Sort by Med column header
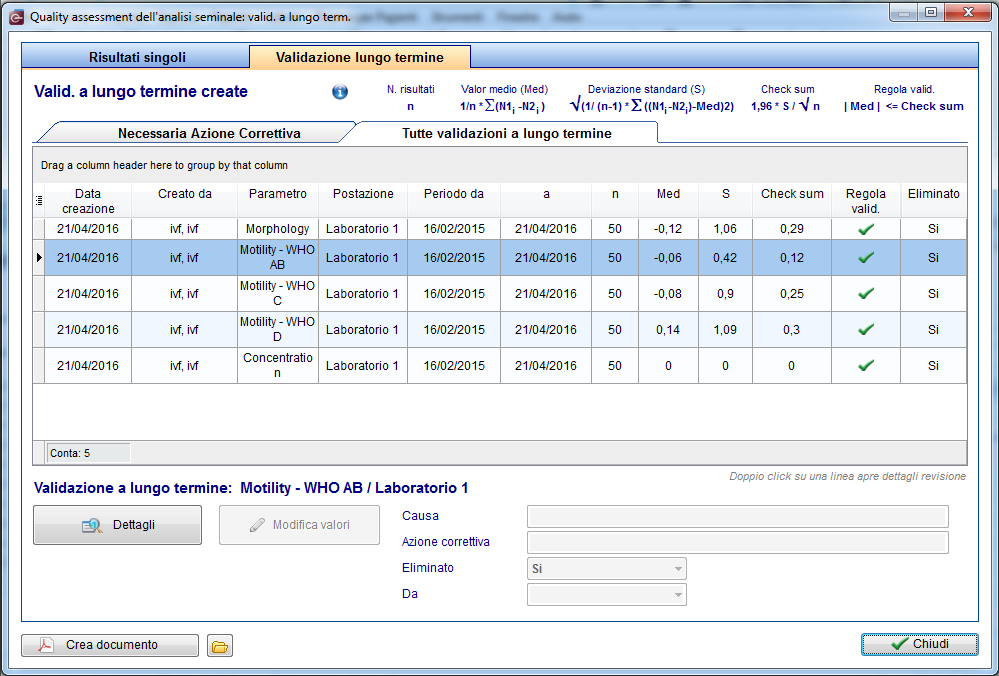 click(x=668, y=201)
